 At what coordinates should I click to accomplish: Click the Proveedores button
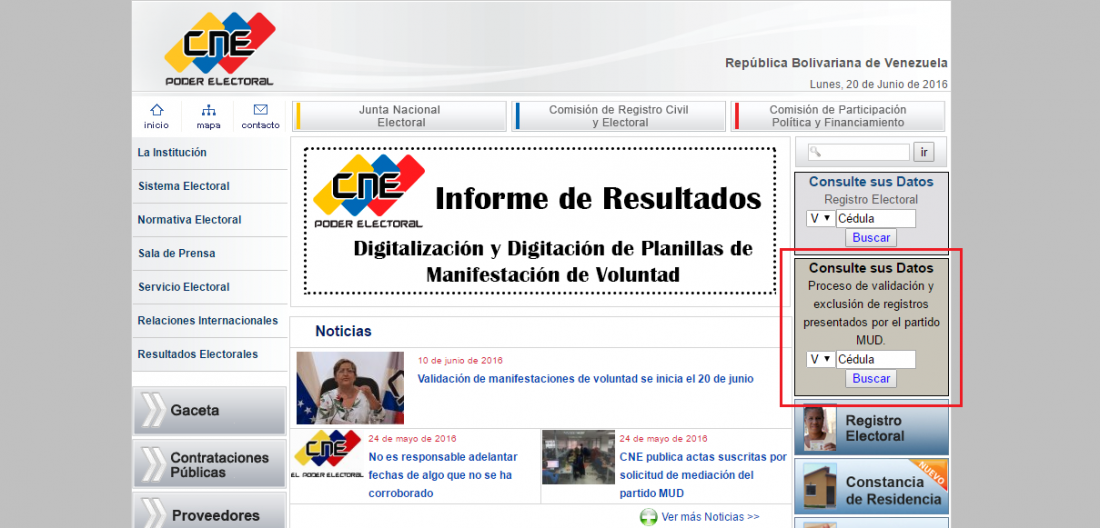click(x=210, y=512)
